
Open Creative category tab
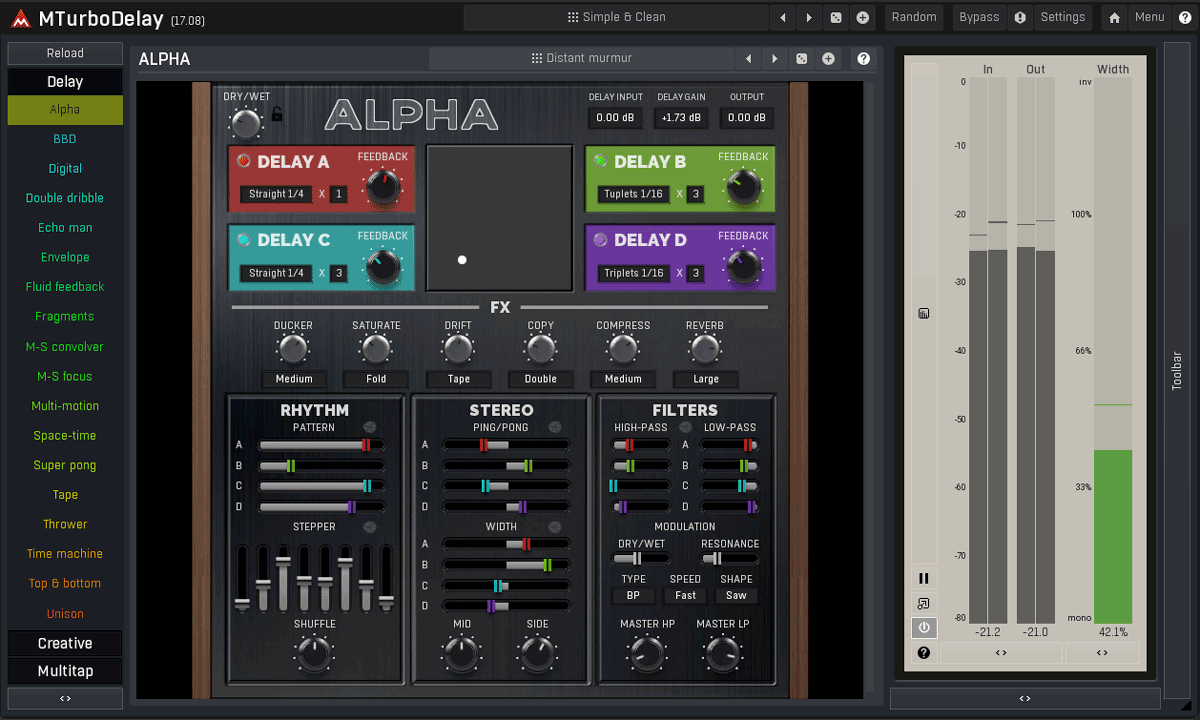point(65,643)
